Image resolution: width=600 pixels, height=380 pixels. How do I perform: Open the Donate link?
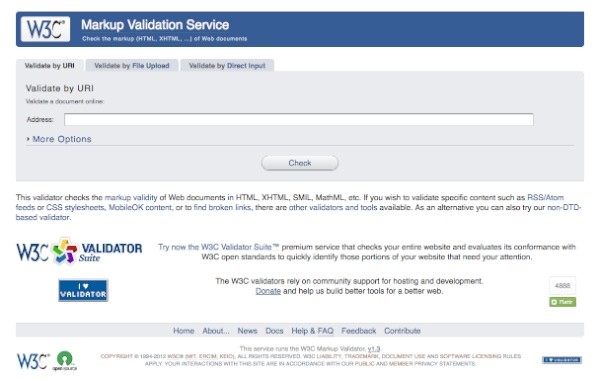tap(268, 291)
